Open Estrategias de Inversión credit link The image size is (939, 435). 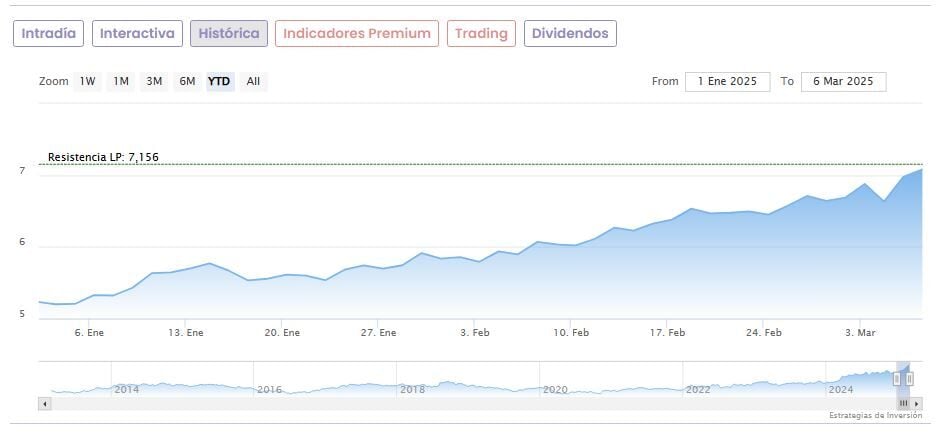[875, 415]
